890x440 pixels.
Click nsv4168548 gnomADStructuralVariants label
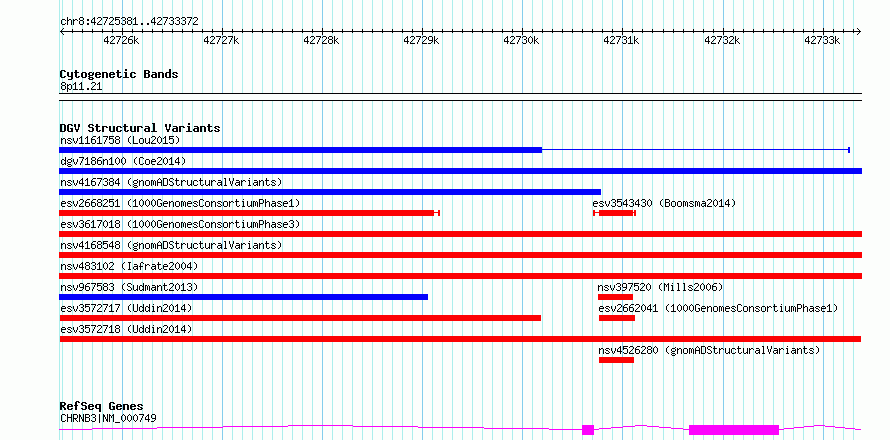coord(171,245)
